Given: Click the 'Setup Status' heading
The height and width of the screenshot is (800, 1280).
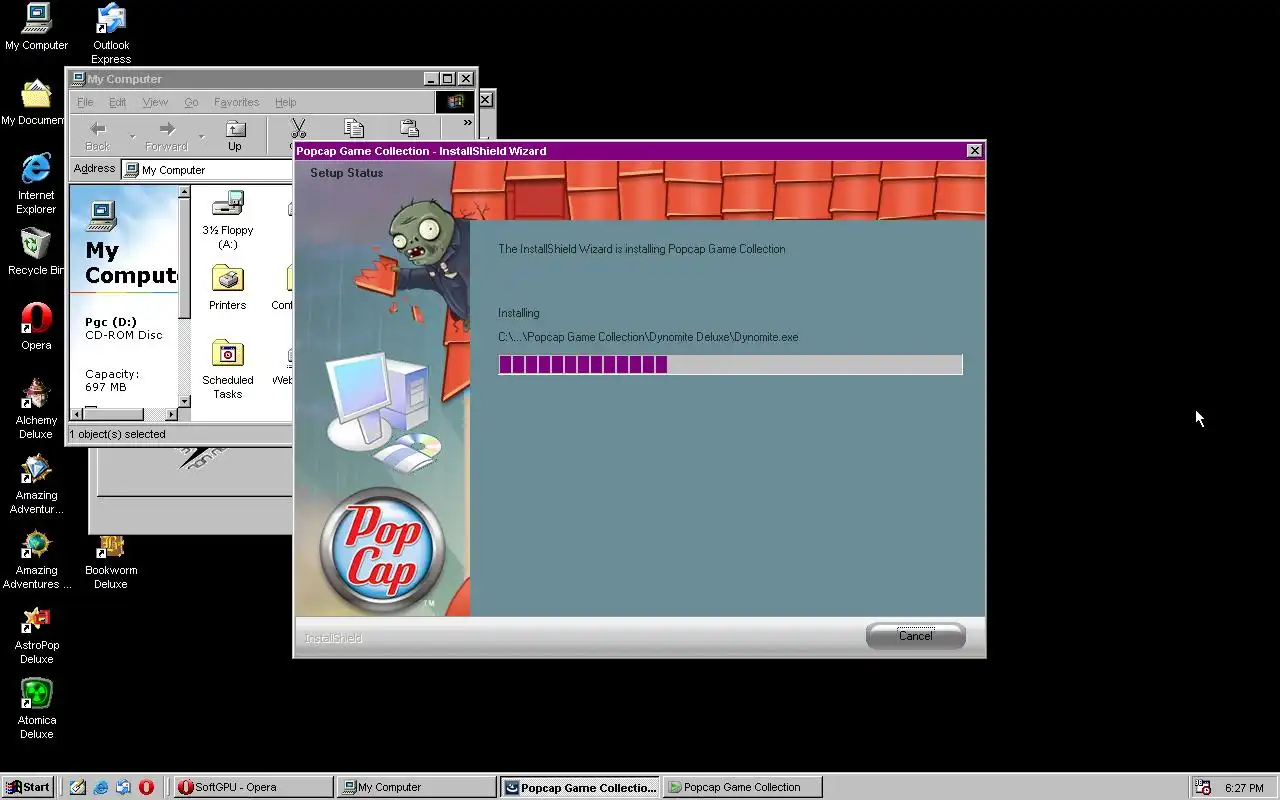Looking at the screenshot, I should click(x=346, y=173).
